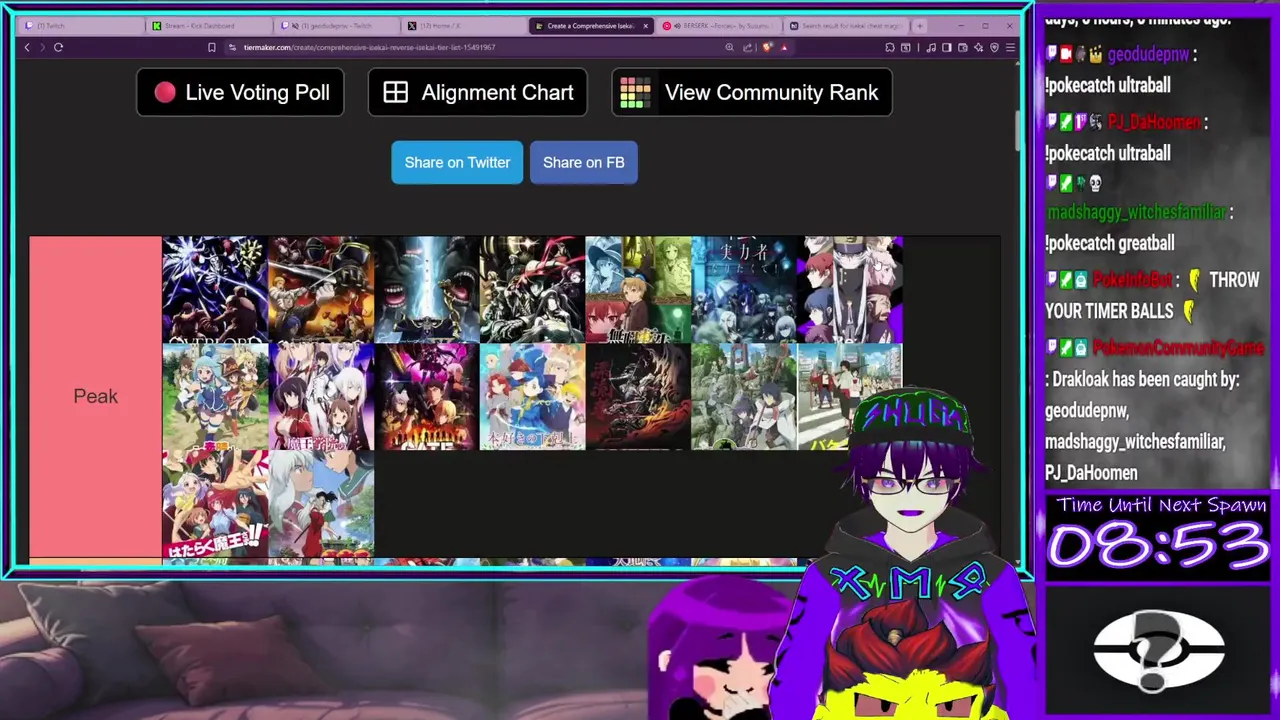Switch to Stream - Kick Dashboard tab

tap(210, 25)
